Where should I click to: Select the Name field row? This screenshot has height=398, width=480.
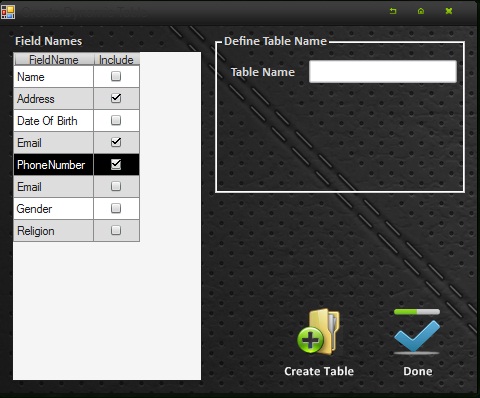[76, 77]
